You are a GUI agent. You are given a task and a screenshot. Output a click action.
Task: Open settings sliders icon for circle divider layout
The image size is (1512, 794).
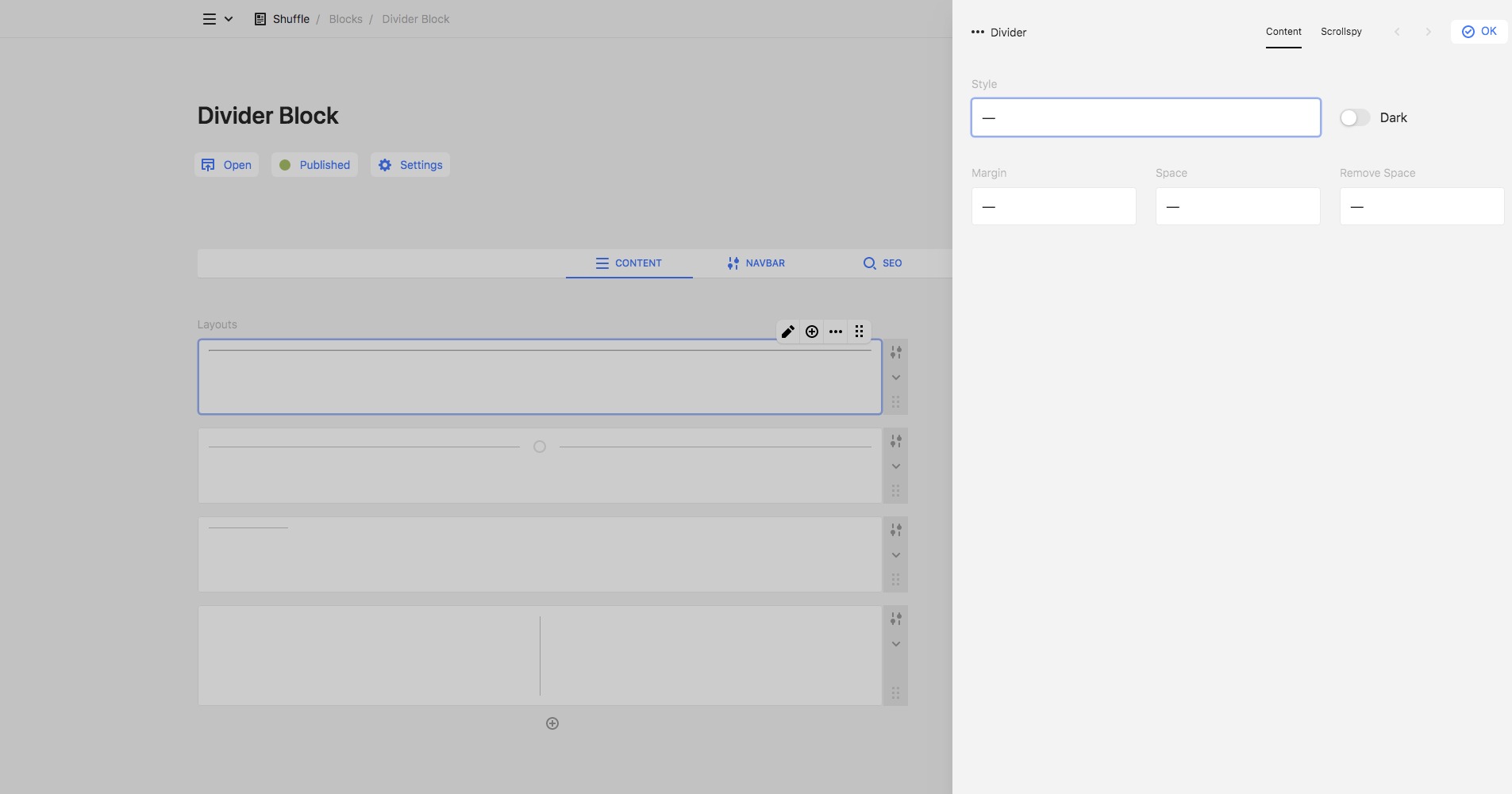point(895,441)
